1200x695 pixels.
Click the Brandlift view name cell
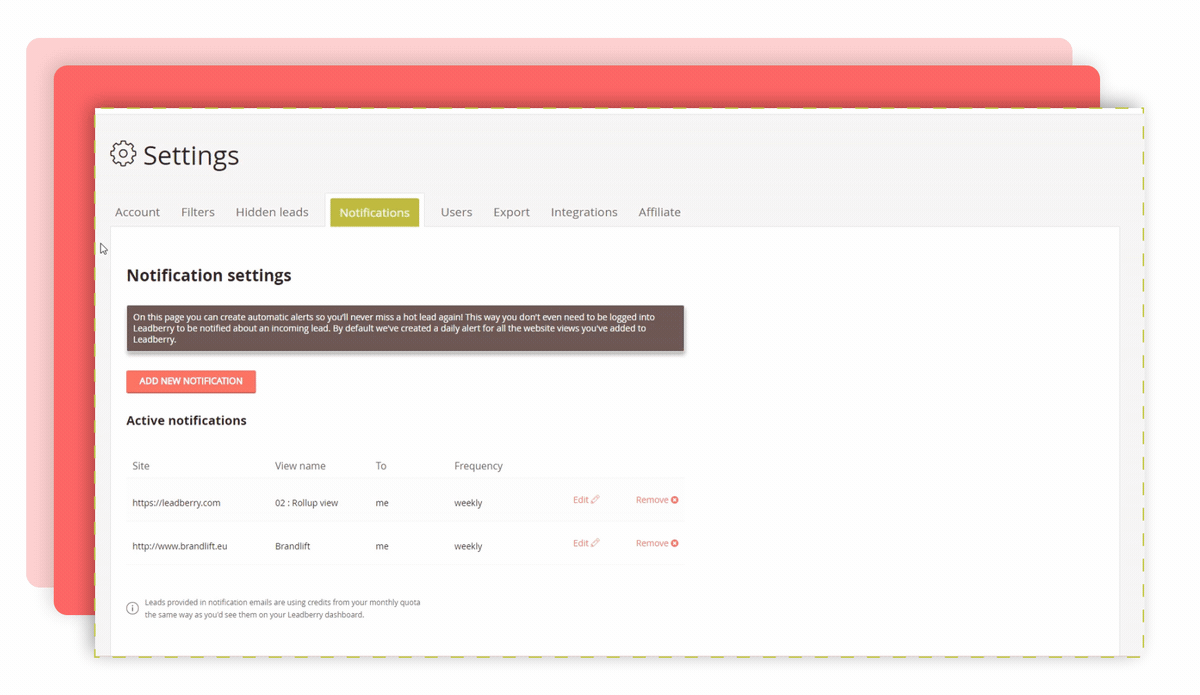pyautogui.click(x=292, y=546)
